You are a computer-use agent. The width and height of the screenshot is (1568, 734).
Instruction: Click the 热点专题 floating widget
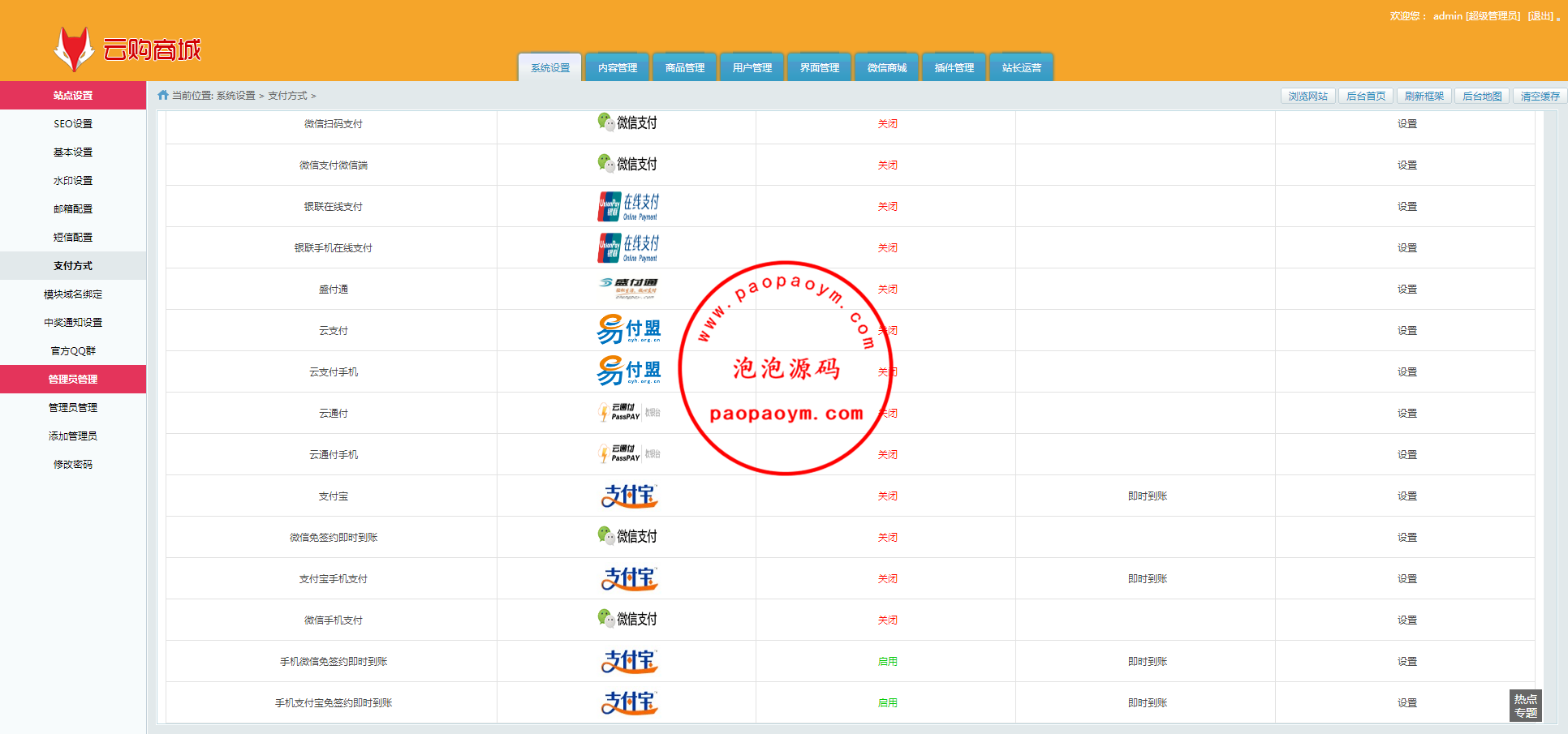(1525, 706)
